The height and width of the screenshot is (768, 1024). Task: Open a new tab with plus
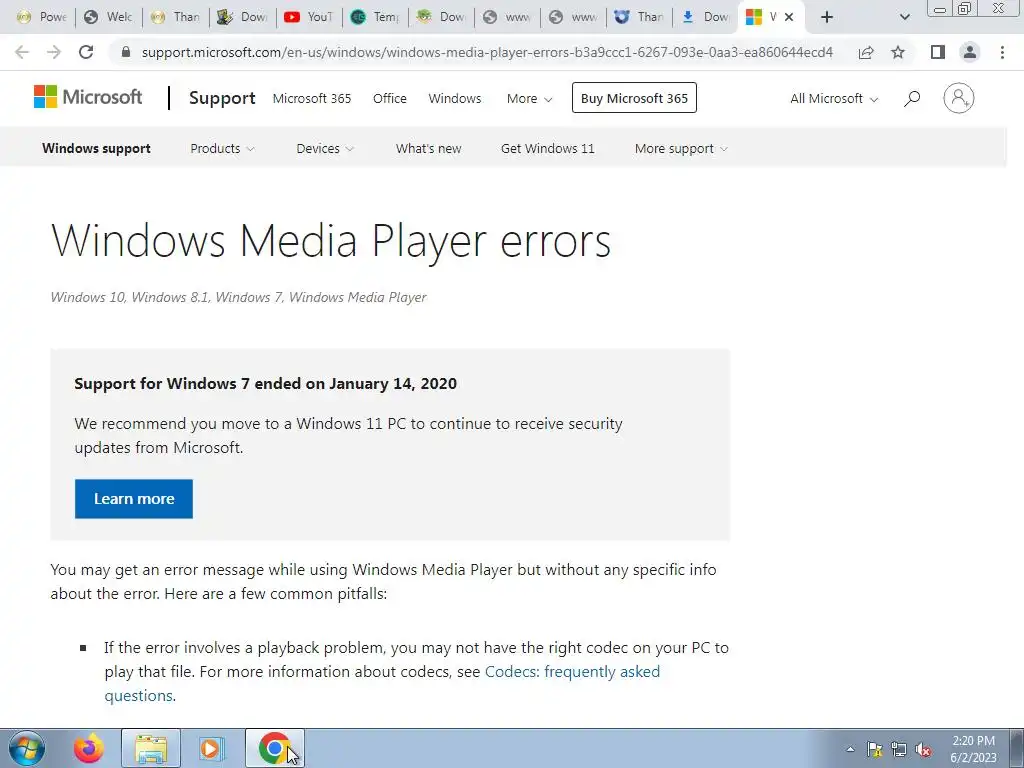pos(827,17)
